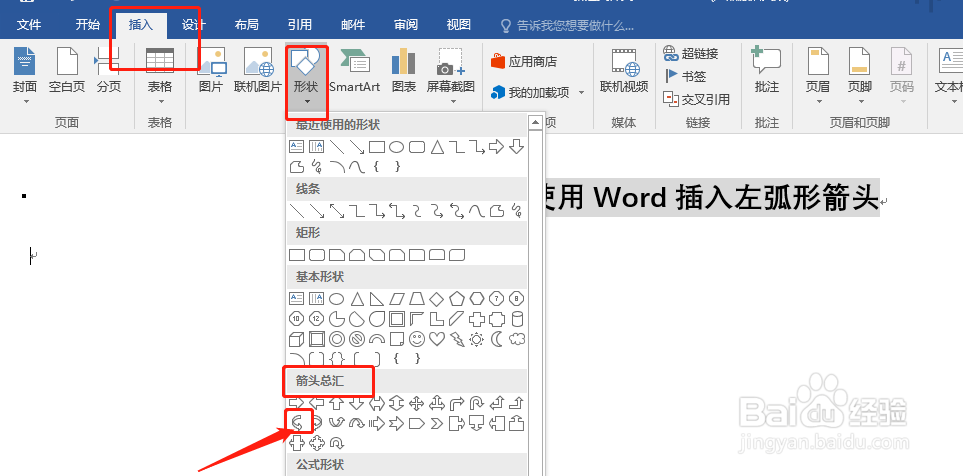Pick the heart shape in basic shapes
Screen dimensions: 963x476
coord(436,338)
